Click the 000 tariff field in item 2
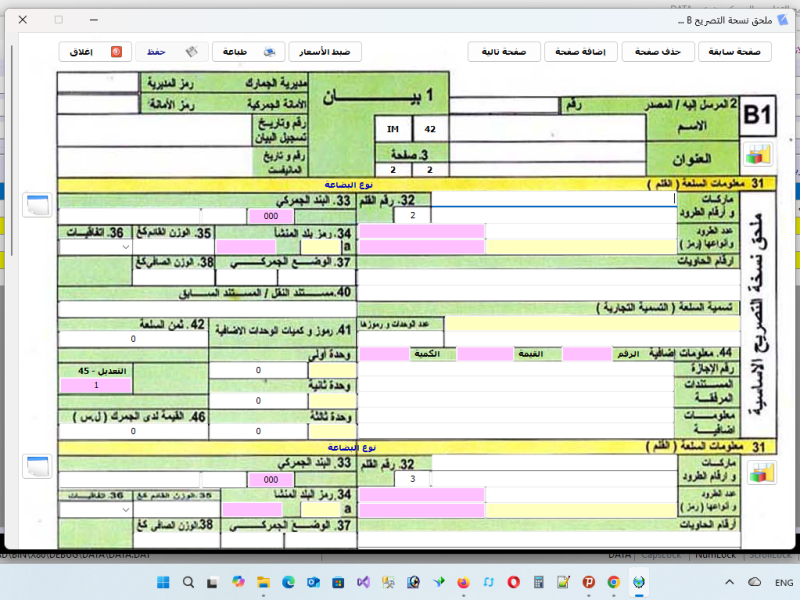The width and height of the screenshot is (800, 600). [271, 216]
